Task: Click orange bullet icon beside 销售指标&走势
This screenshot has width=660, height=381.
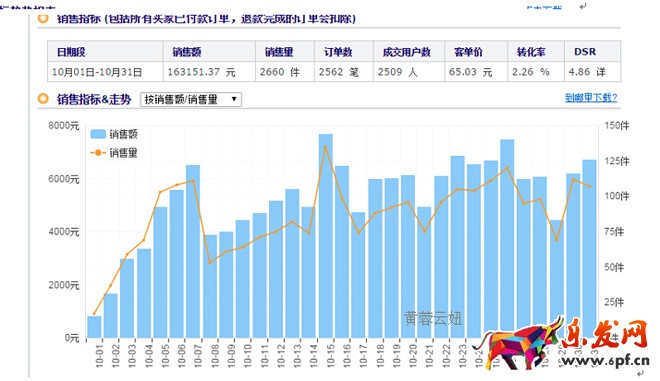Action: pyautogui.click(x=43, y=99)
